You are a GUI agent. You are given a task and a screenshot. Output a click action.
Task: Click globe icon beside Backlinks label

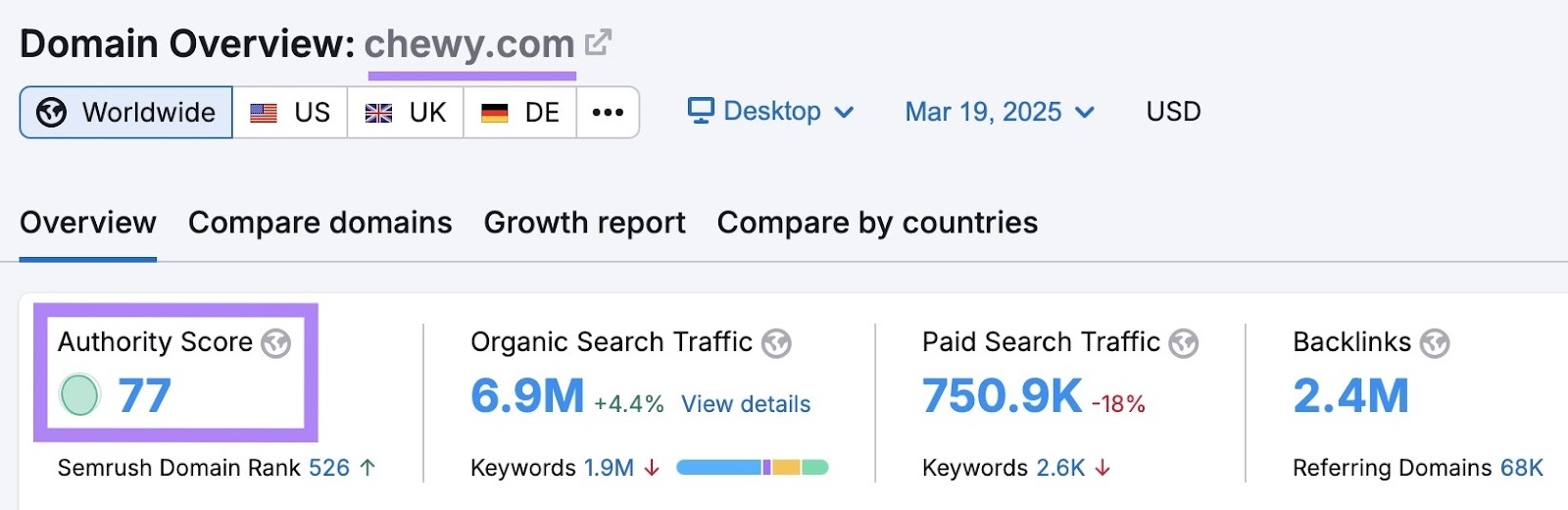pyautogui.click(x=1435, y=343)
